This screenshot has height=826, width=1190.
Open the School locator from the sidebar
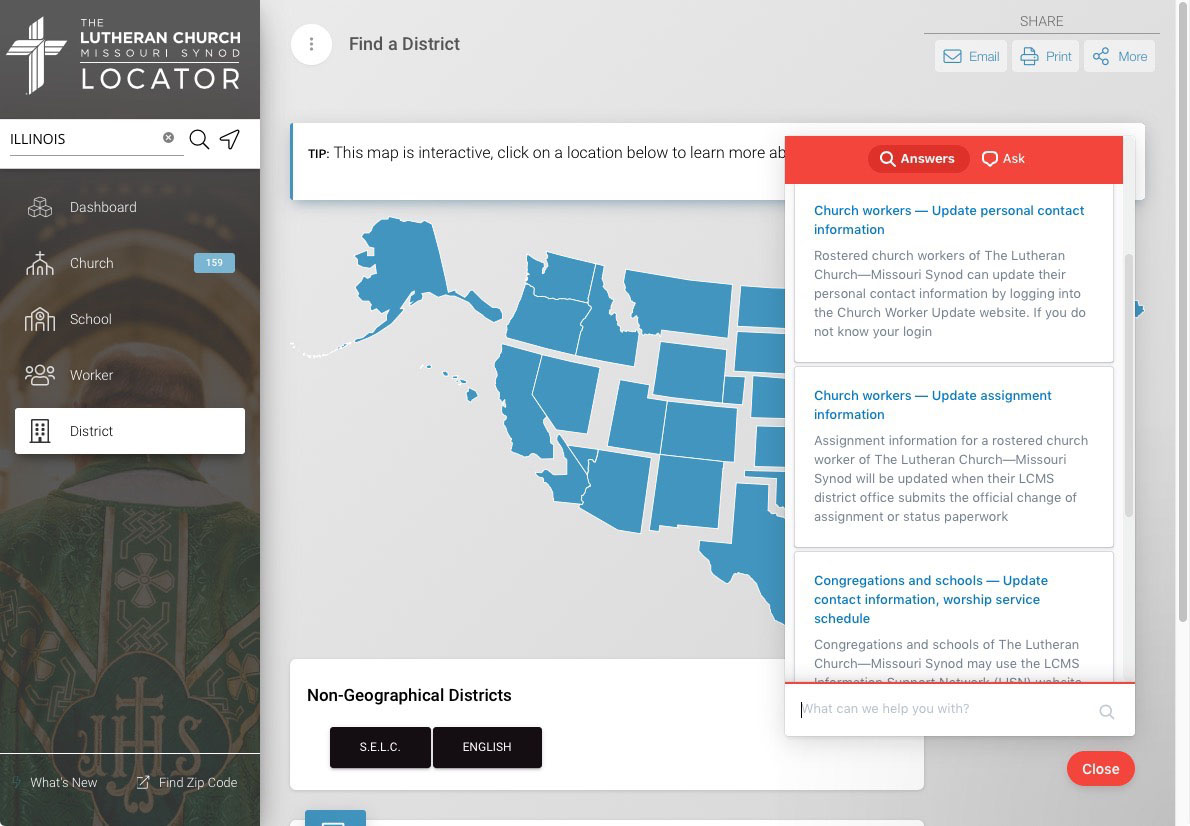[90, 319]
